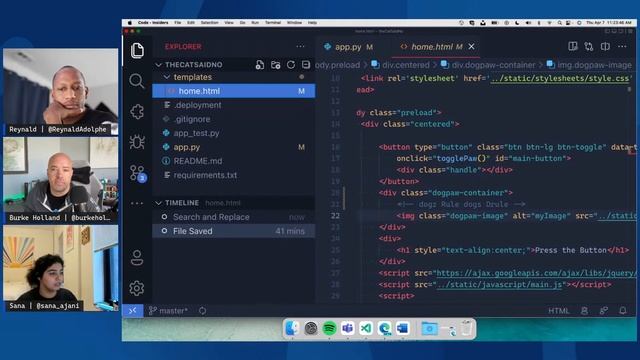Synchronize changes icon in status bar
The image size is (640, 360).
click(202, 311)
